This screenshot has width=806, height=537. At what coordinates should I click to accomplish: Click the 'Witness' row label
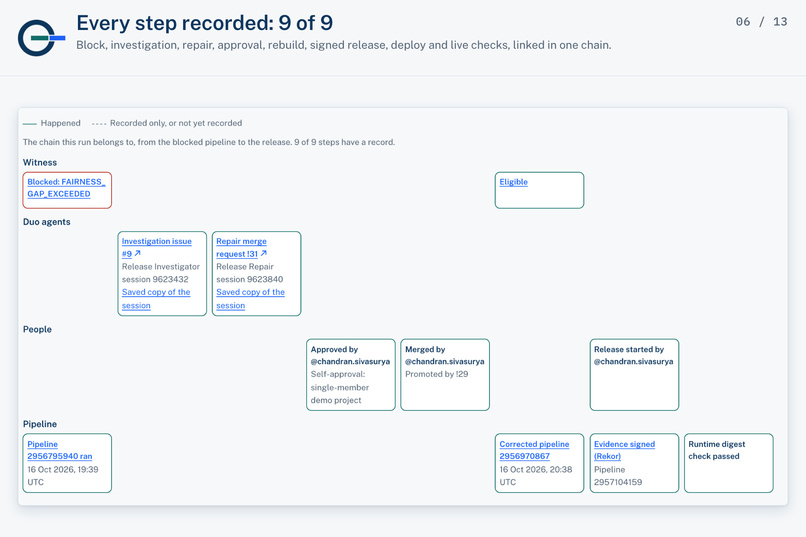(40, 162)
